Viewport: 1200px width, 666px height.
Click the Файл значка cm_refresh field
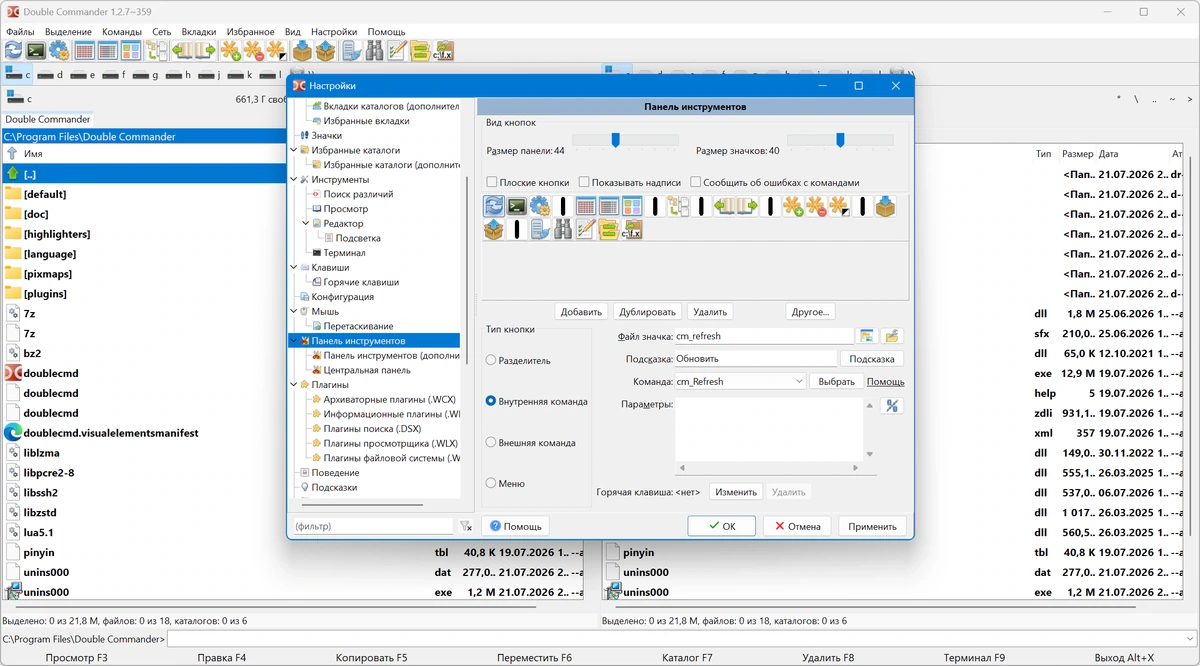click(764, 336)
